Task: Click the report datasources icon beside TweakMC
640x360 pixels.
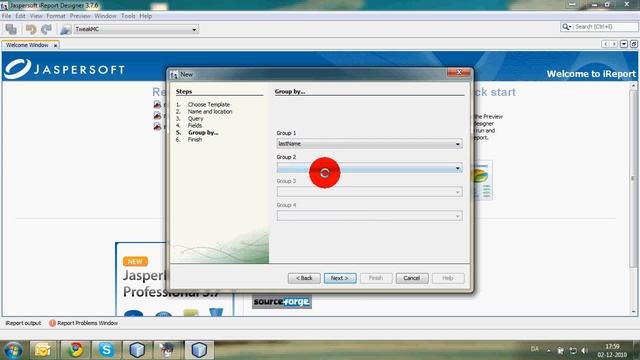Action: pyautogui.click(x=65, y=29)
